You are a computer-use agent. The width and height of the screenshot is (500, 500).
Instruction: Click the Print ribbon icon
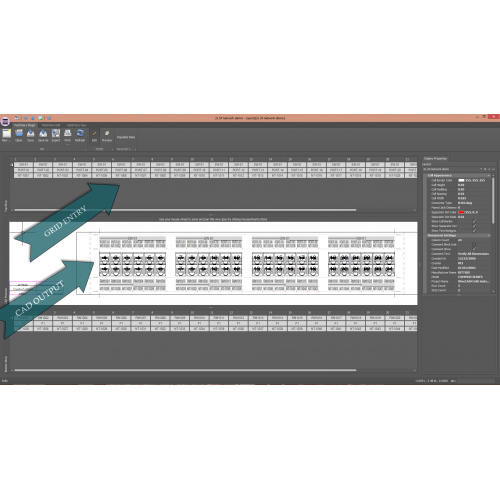coord(68,134)
